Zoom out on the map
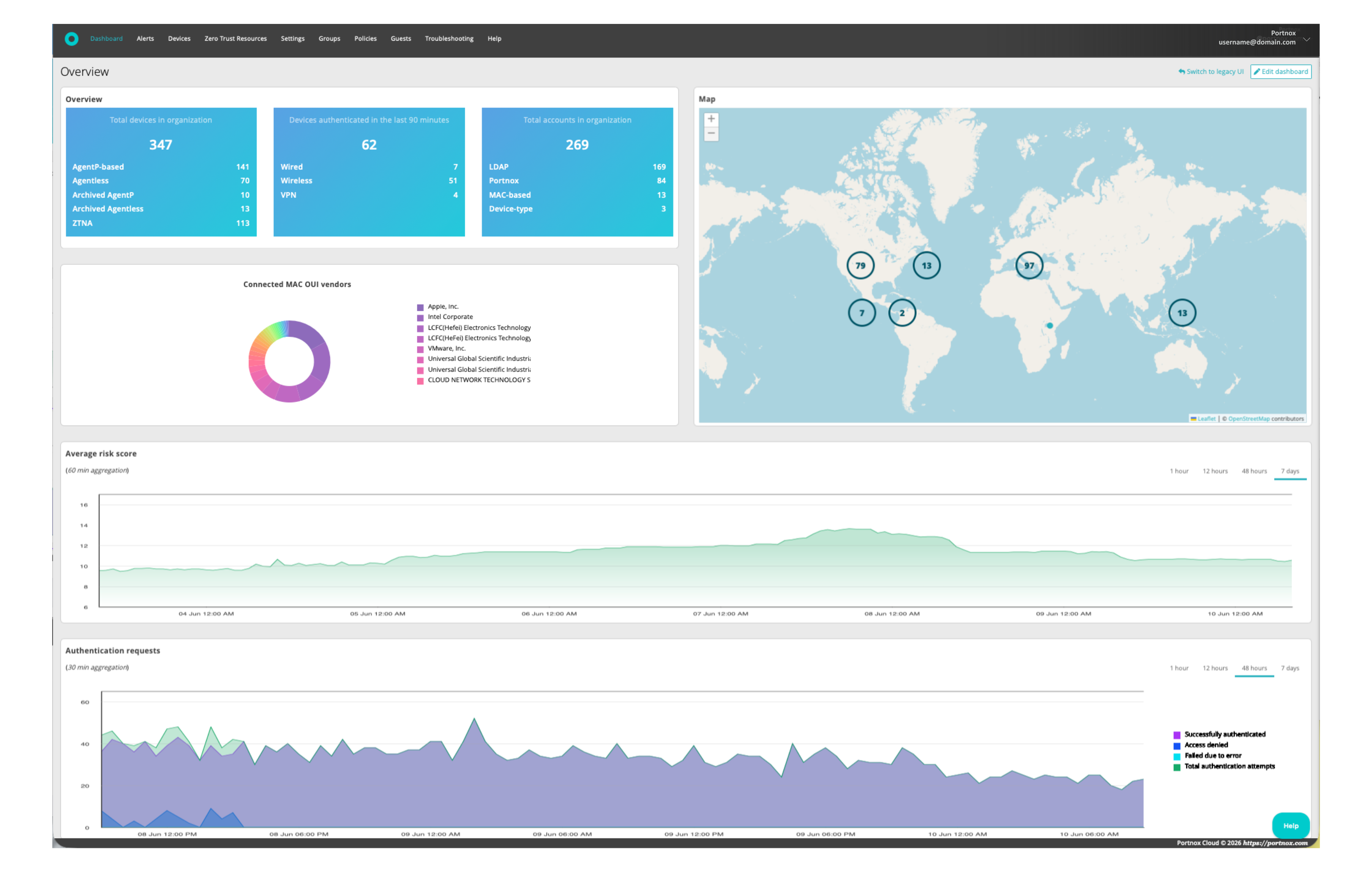This screenshot has width=1372, height=872. pyautogui.click(x=711, y=133)
